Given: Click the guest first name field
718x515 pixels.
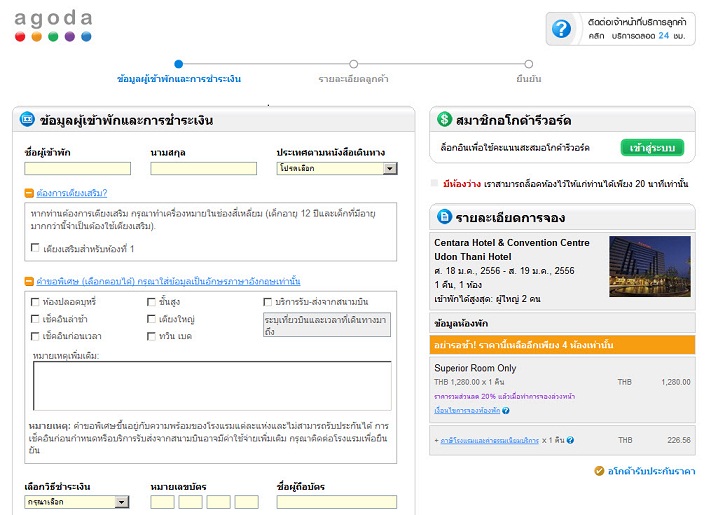Looking at the screenshot, I should (x=77, y=168).
